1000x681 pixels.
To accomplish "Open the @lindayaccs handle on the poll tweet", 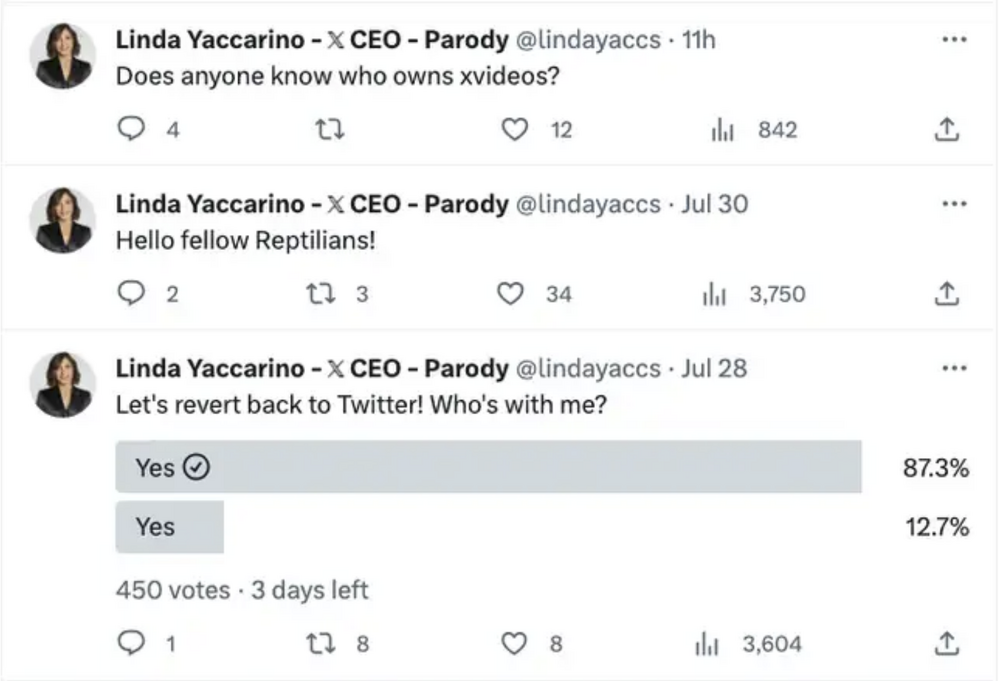I will (587, 368).
